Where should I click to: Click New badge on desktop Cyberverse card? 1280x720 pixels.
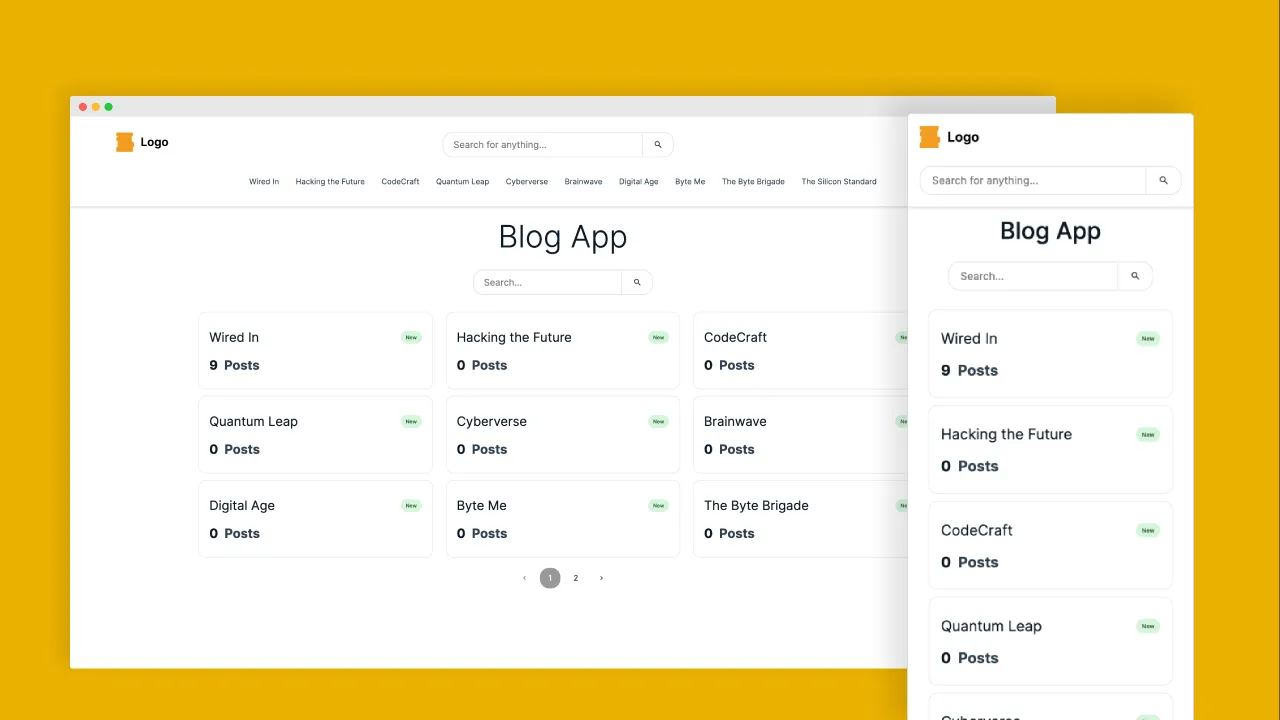(x=658, y=422)
